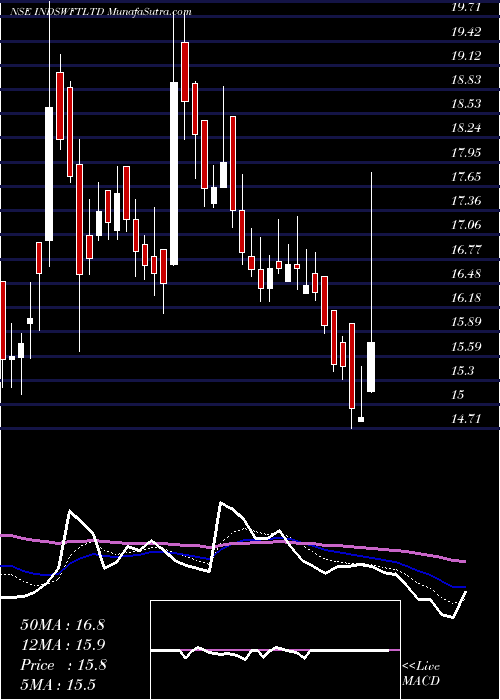Select the 17.95 price axis label
Image resolution: width=500 pixels, height=700 pixels.
click(466, 153)
